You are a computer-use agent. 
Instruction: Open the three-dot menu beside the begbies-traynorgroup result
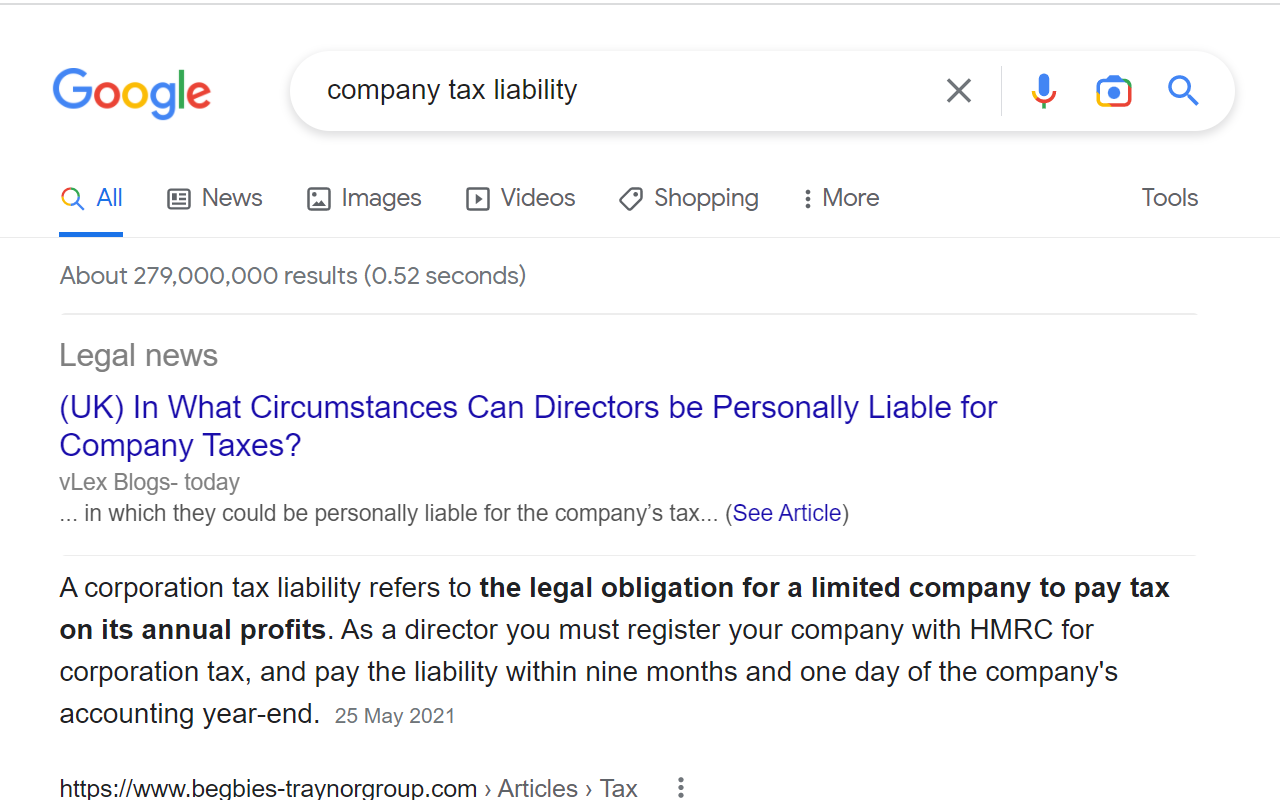click(681, 788)
